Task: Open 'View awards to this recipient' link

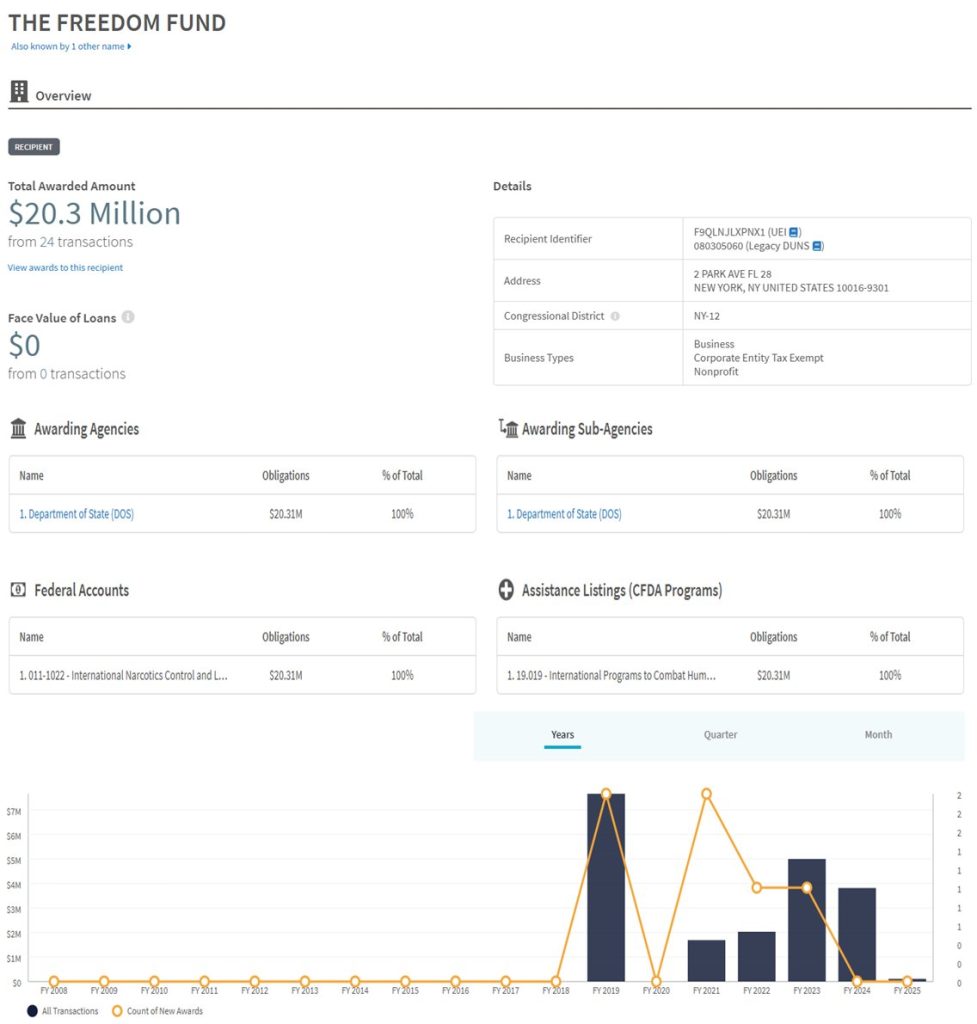Action: 65,268
